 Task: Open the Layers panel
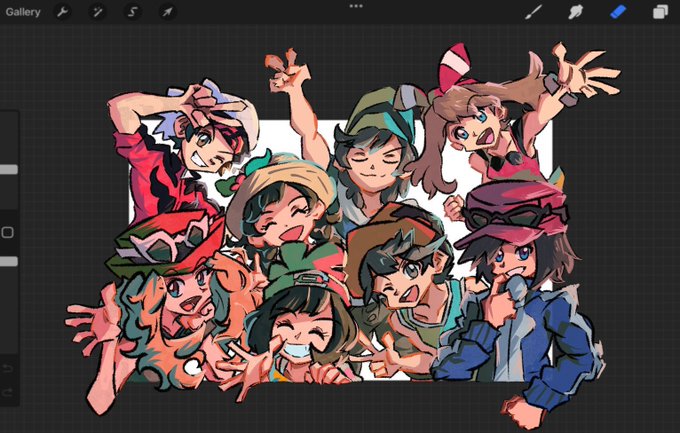pos(660,12)
